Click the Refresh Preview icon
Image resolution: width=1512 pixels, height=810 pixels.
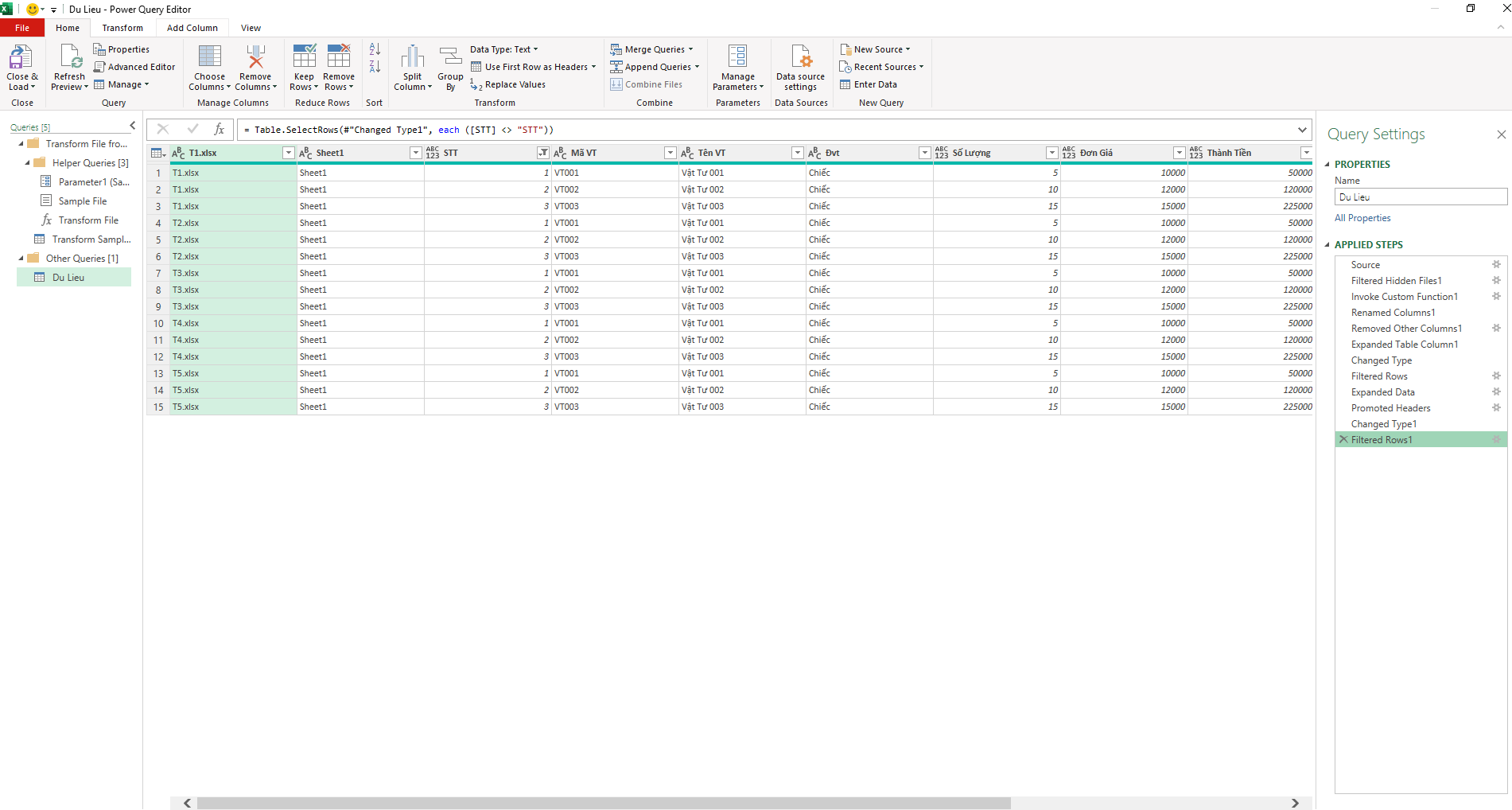click(x=69, y=59)
